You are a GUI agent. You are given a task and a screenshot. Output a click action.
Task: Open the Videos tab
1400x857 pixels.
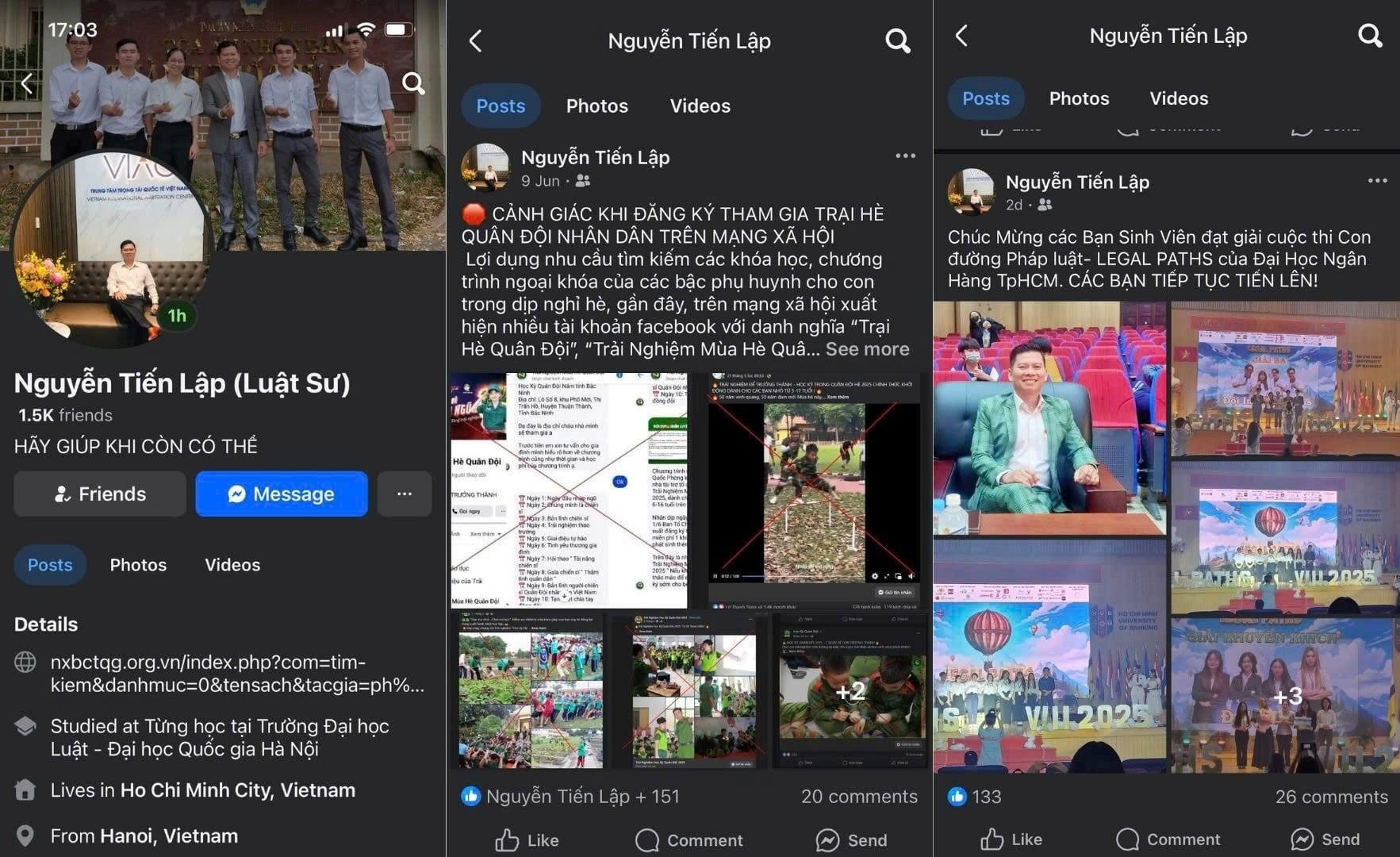pos(232,564)
